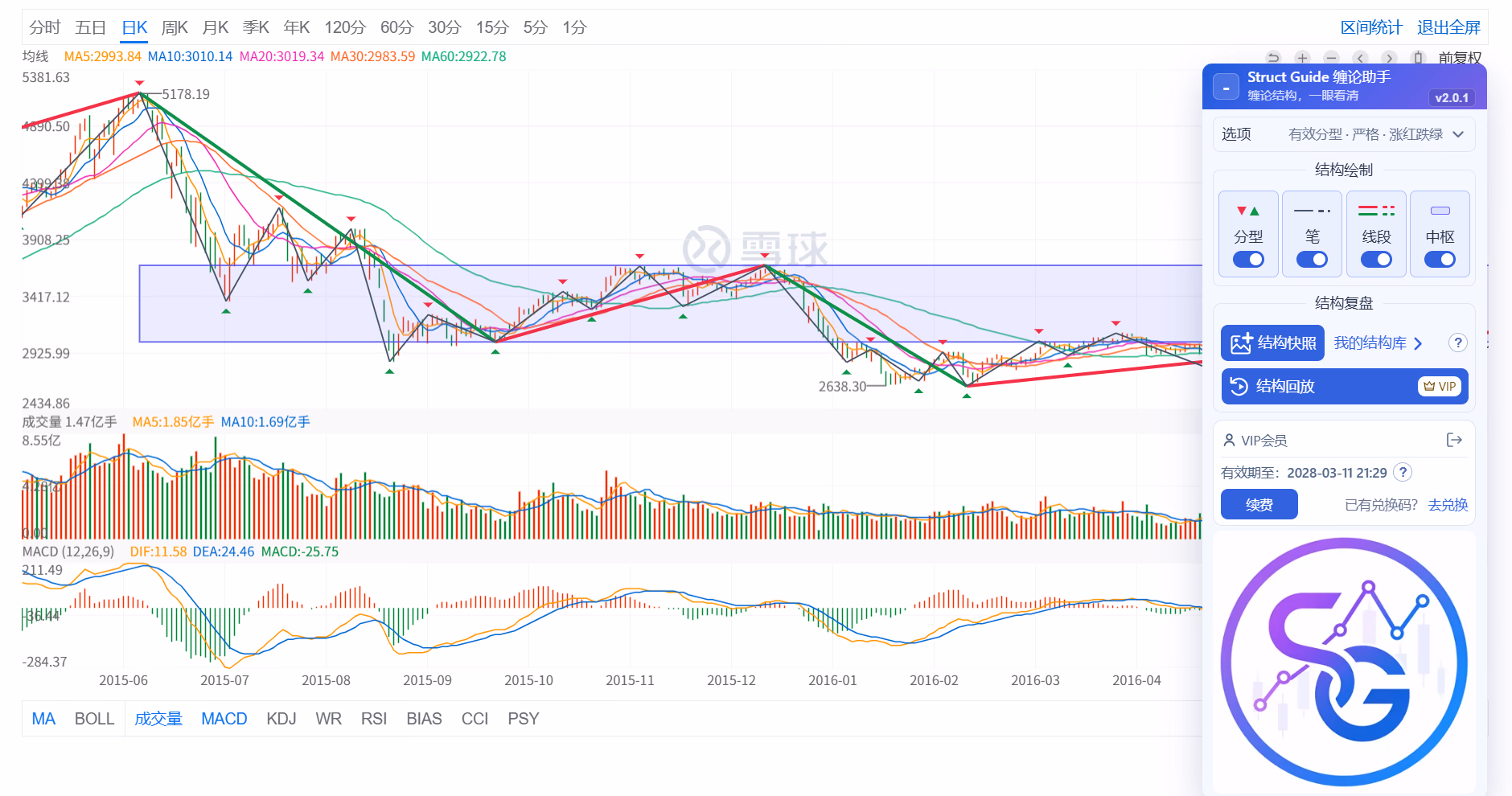Screen dimensions: 1512x796
Task: Click the Struct Guide SG logo image
Action: pos(1344,662)
